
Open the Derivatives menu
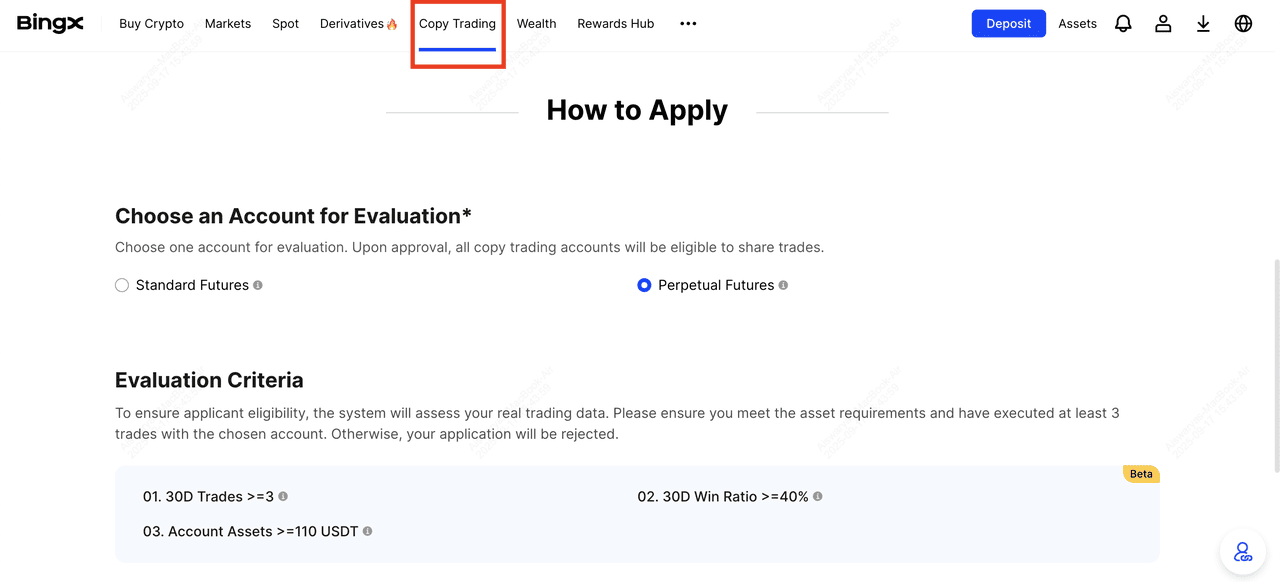[358, 24]
